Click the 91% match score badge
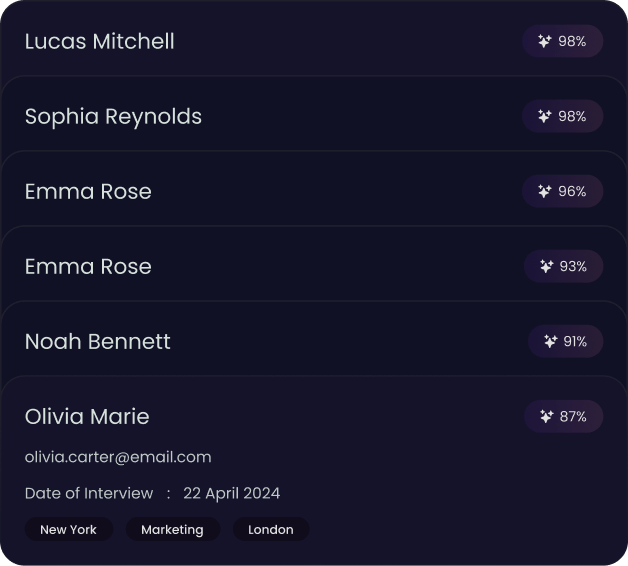Viewport: 628px width, 566px height. click(x=565, y=341)
